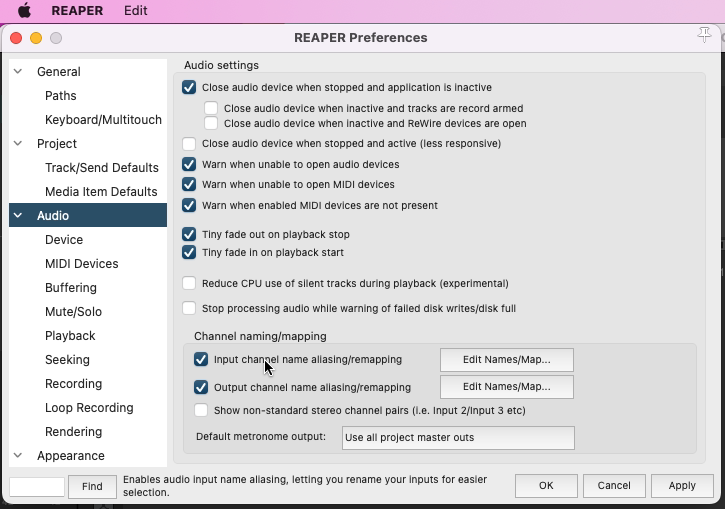725x509 pixels.
Task: Confirm preferences with OK
Action: [546, 486]
